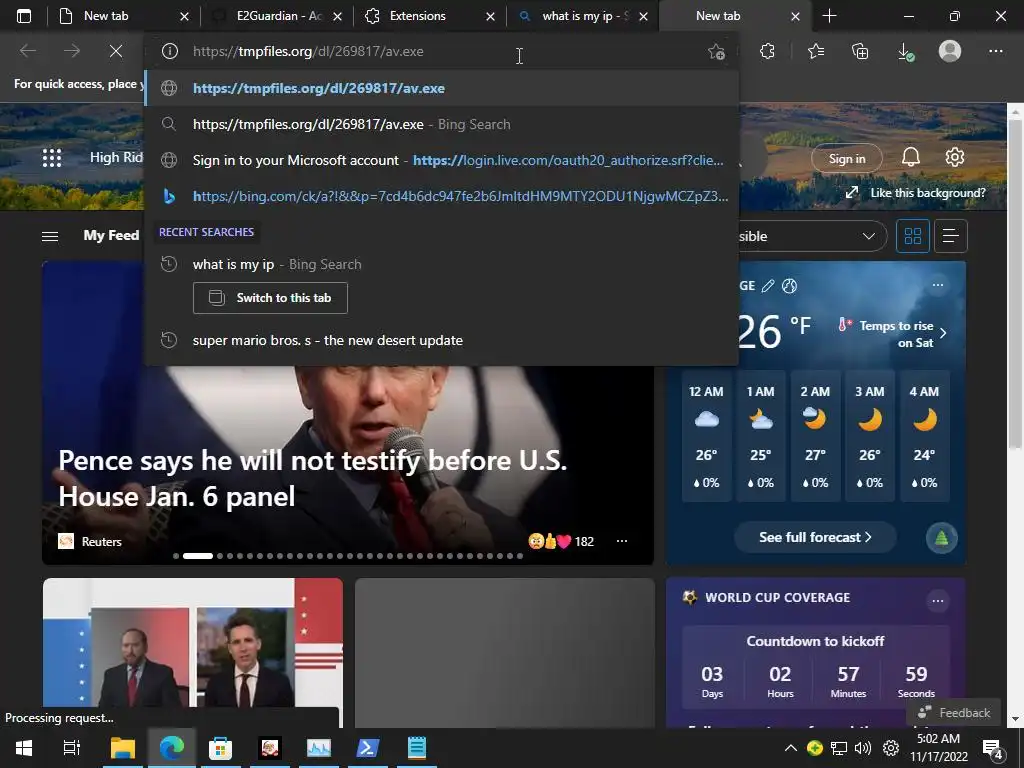The width and height of the screenshot is (1024, 768).
Task: Open PowerShell from taskbar
Action: tap(368, 748)
